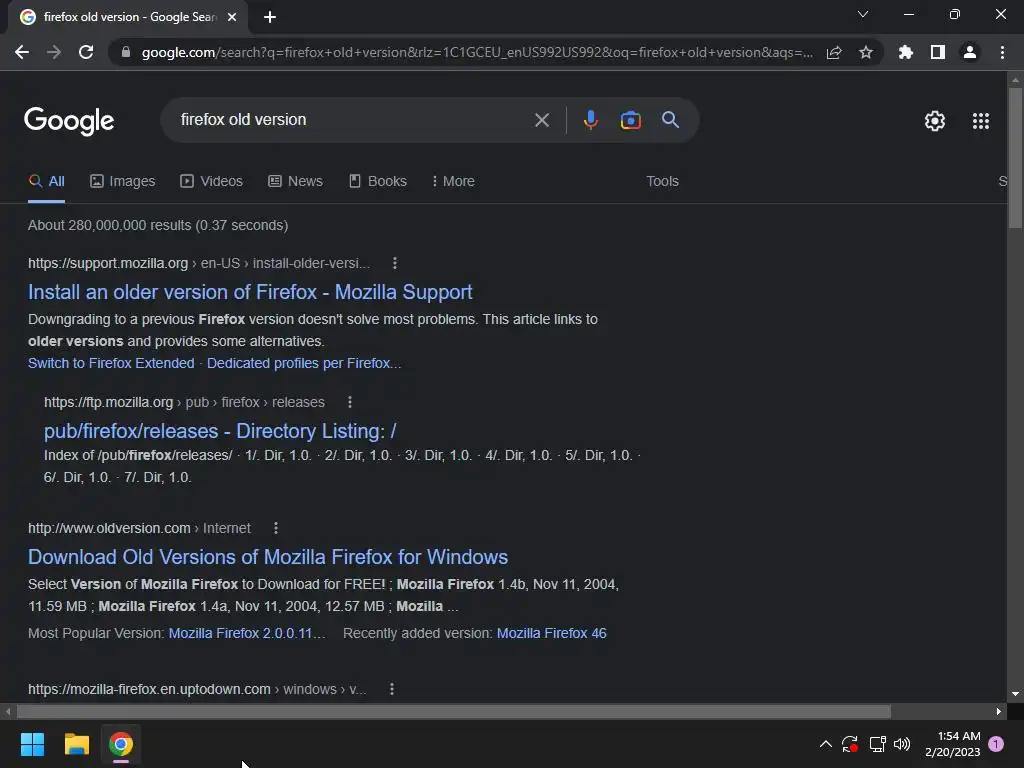This screenshot has height=768, width=1024.
Task: Click the https://support.mozilla.org breadcrumb text
Action: pyautogui.click(x=108, y=263)
